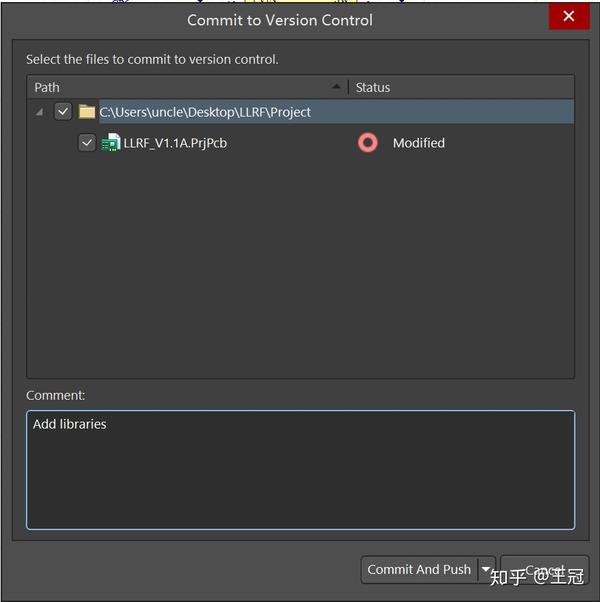Open the Commit And Push dropdown arrow

[x=486, y=570]
